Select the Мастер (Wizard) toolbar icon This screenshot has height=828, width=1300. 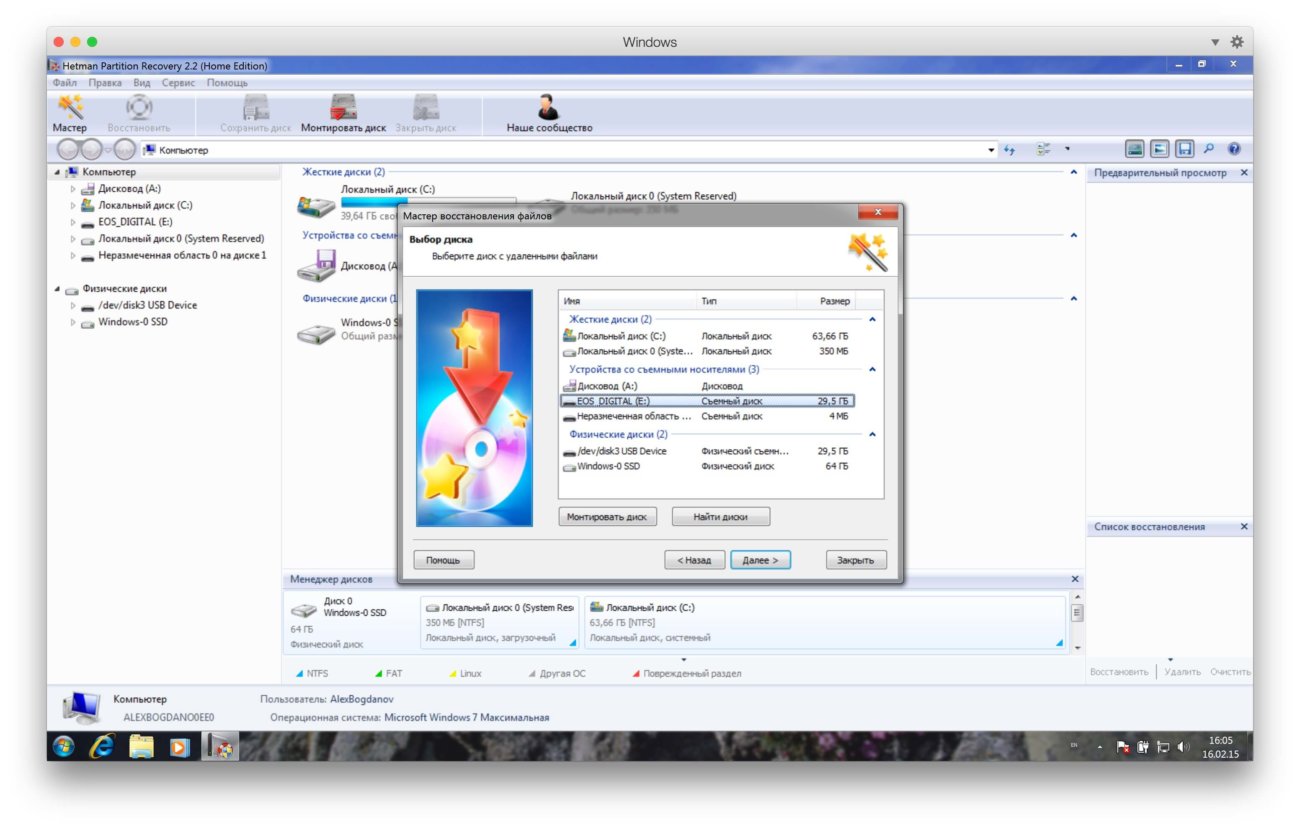[x=70, y=110]
